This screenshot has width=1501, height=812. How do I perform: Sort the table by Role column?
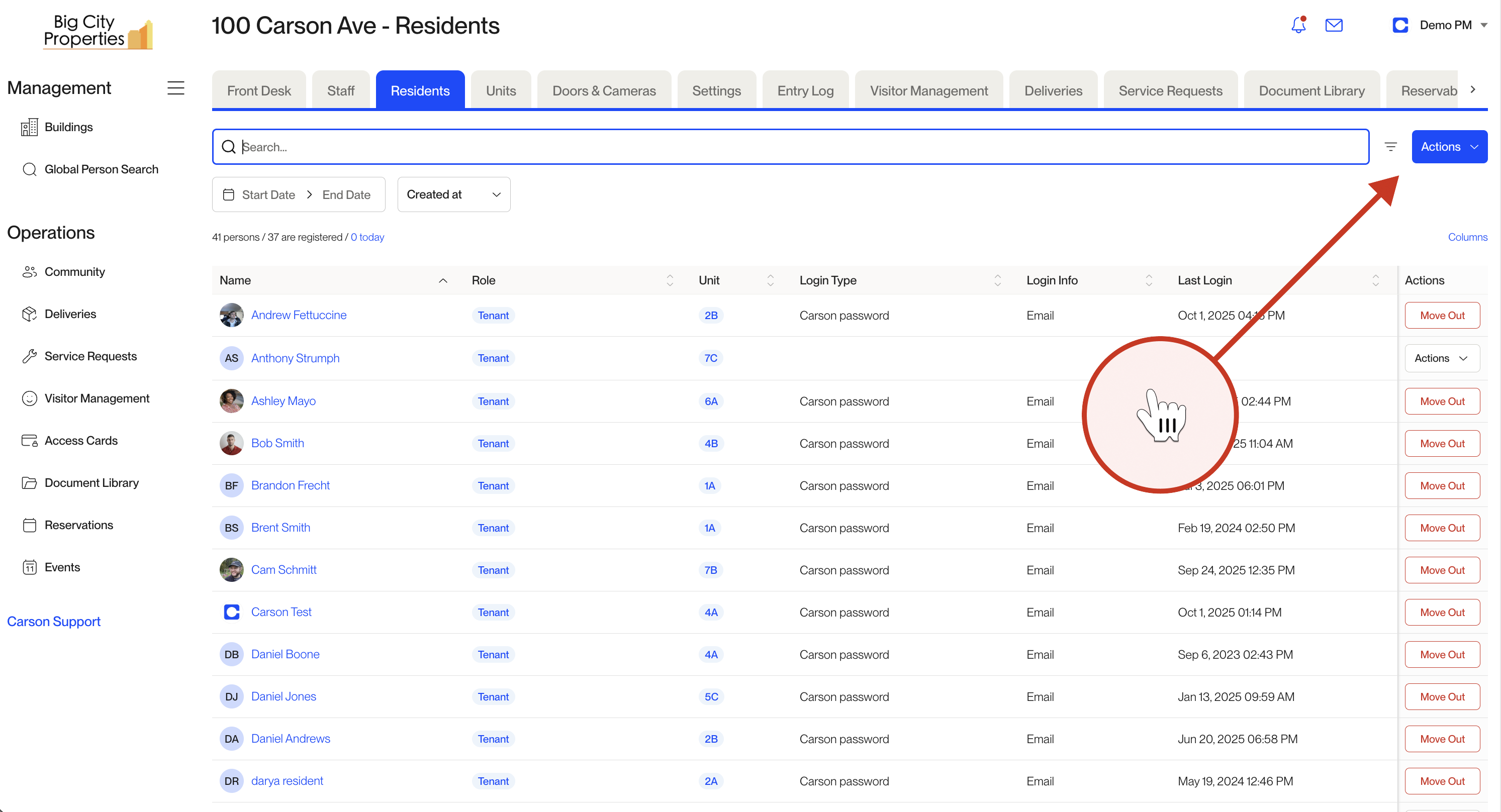point(670,281)
